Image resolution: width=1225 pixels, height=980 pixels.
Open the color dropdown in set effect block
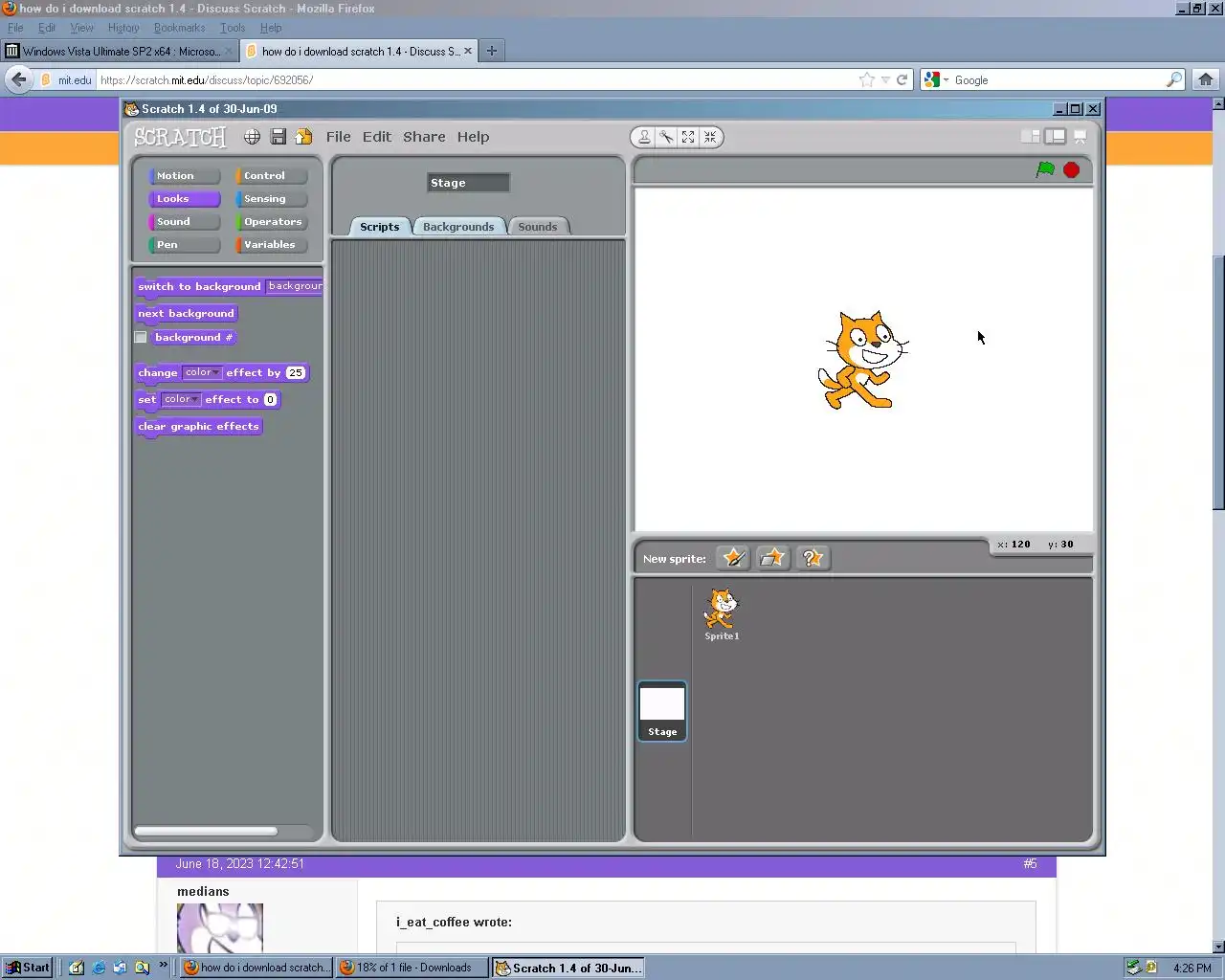[181, 399]
